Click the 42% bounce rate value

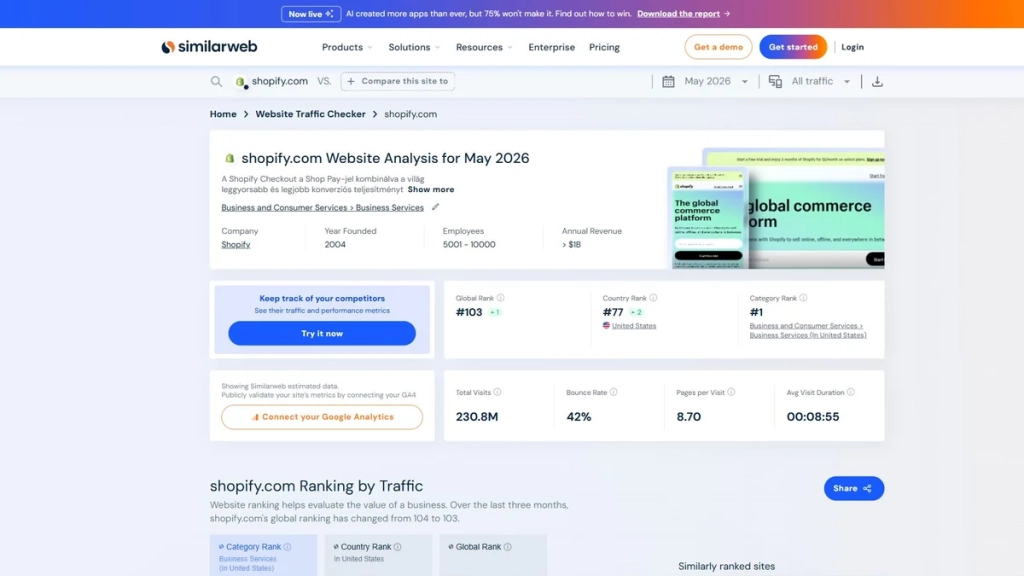point(579,417)
